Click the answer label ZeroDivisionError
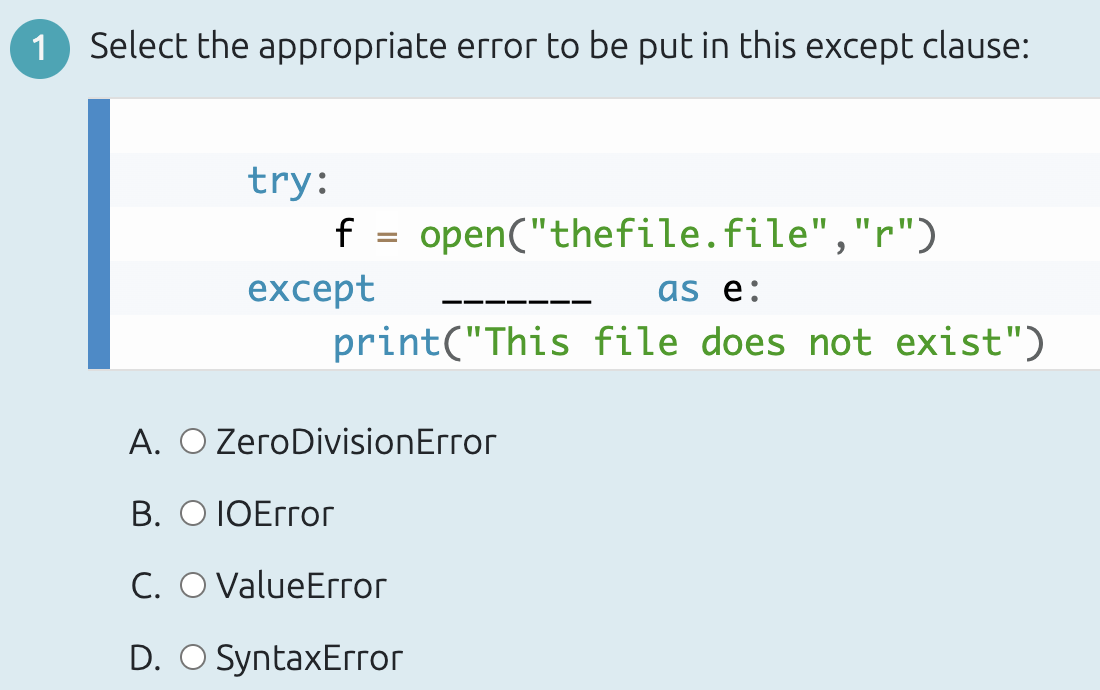 [355, 441]
